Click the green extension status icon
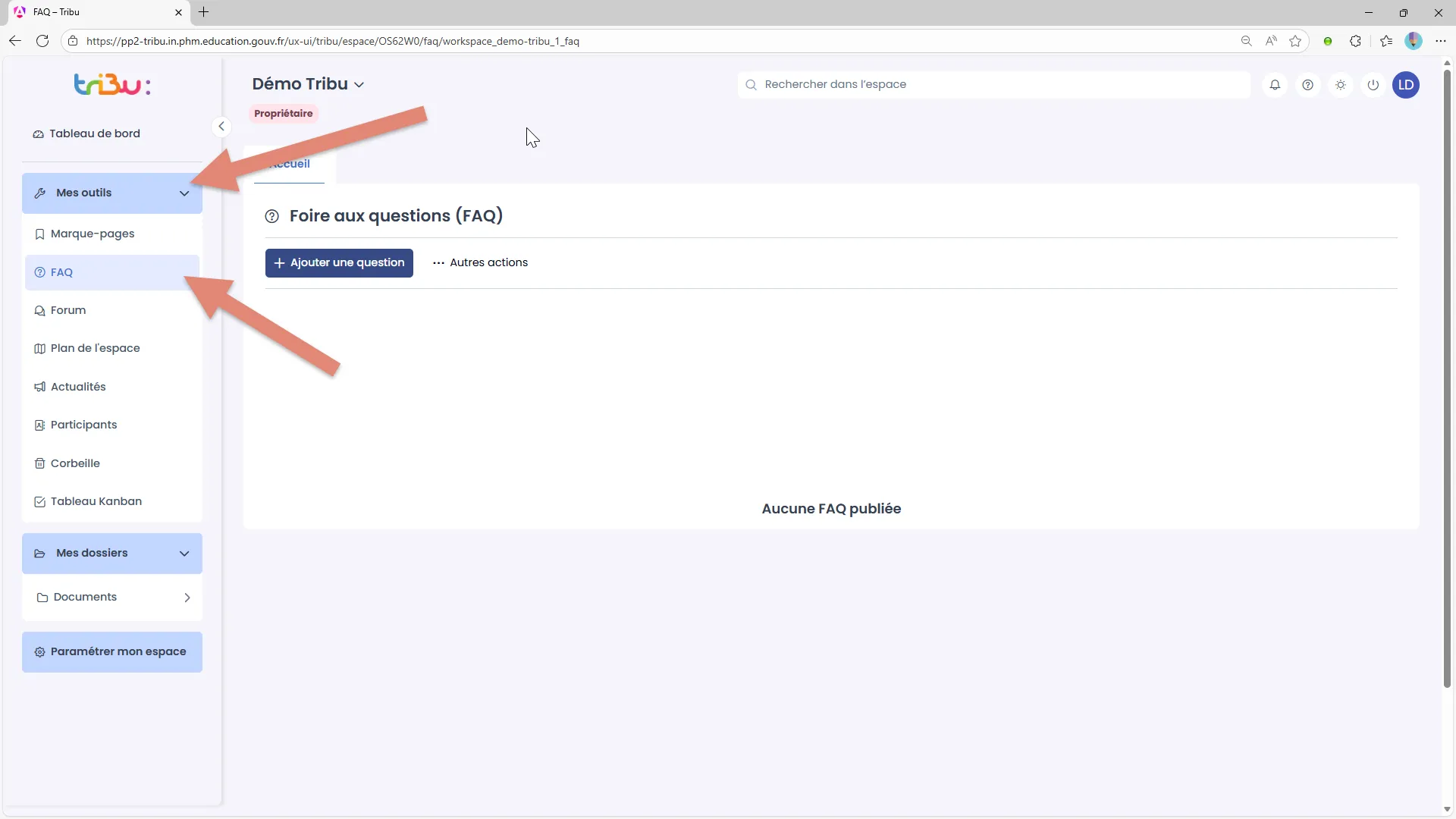The image size is (1456, 819). 1328,41
